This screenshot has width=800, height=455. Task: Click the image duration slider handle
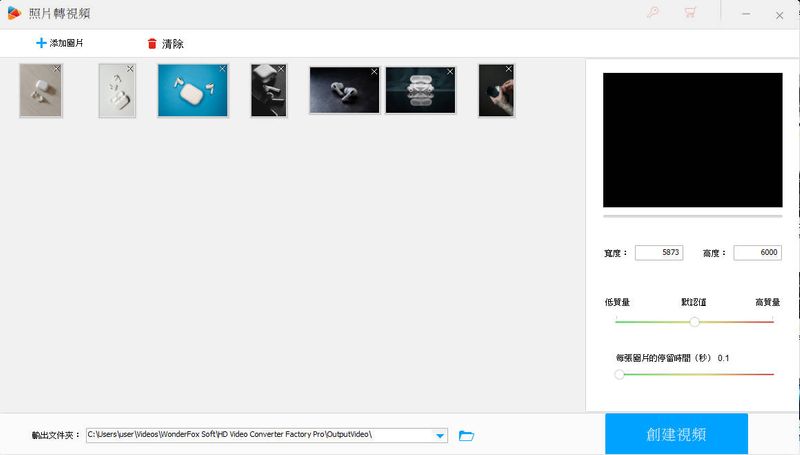pos(619,374)
